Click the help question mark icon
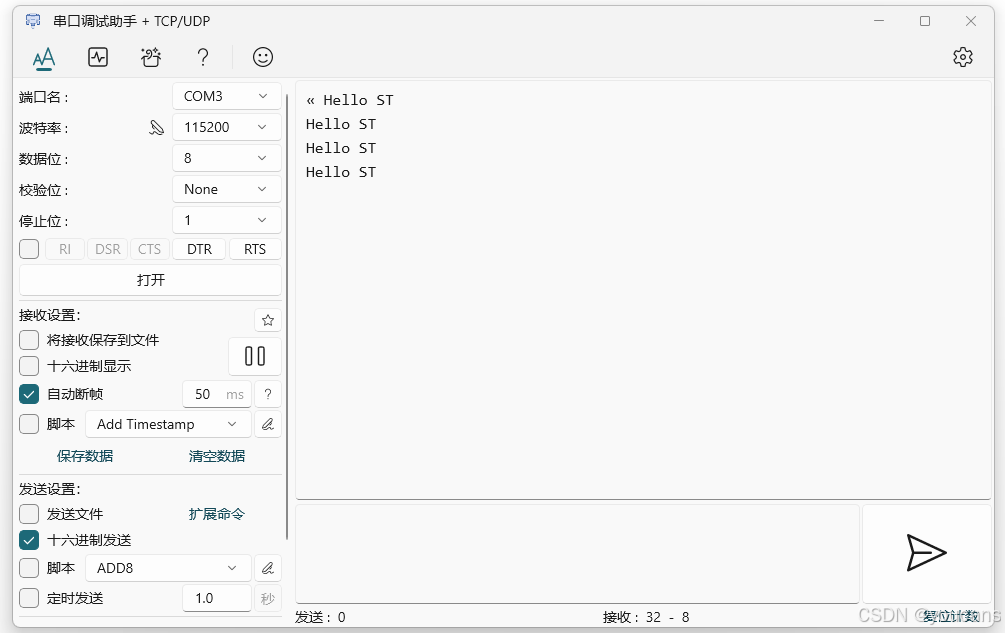 tap(202, 57)
